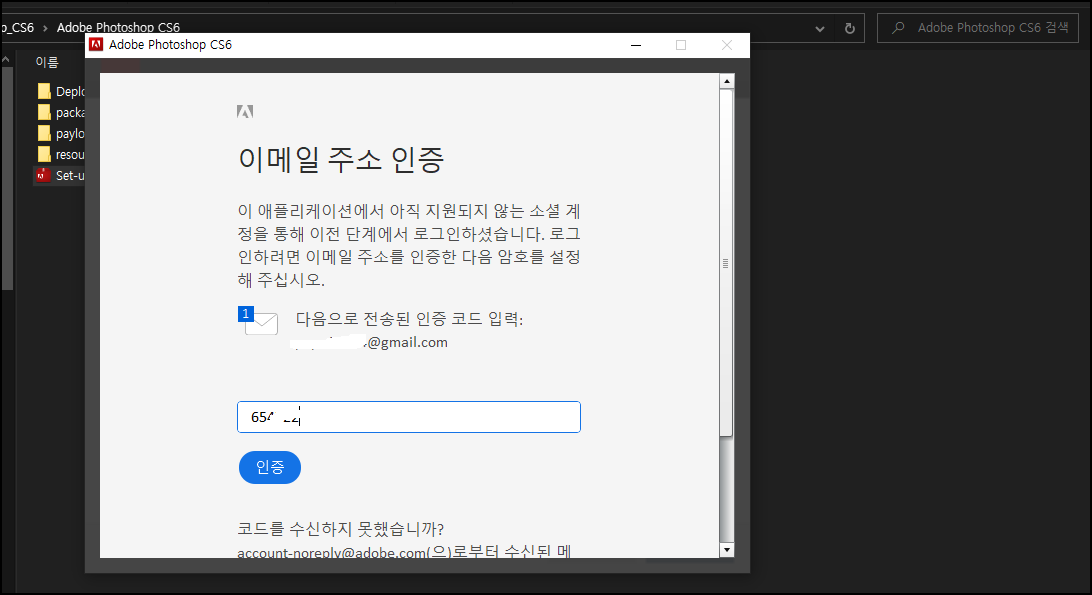Screen dimensions: 1092x595
Task: Select the Set-up file in Explorer
Action: (61, 175)
